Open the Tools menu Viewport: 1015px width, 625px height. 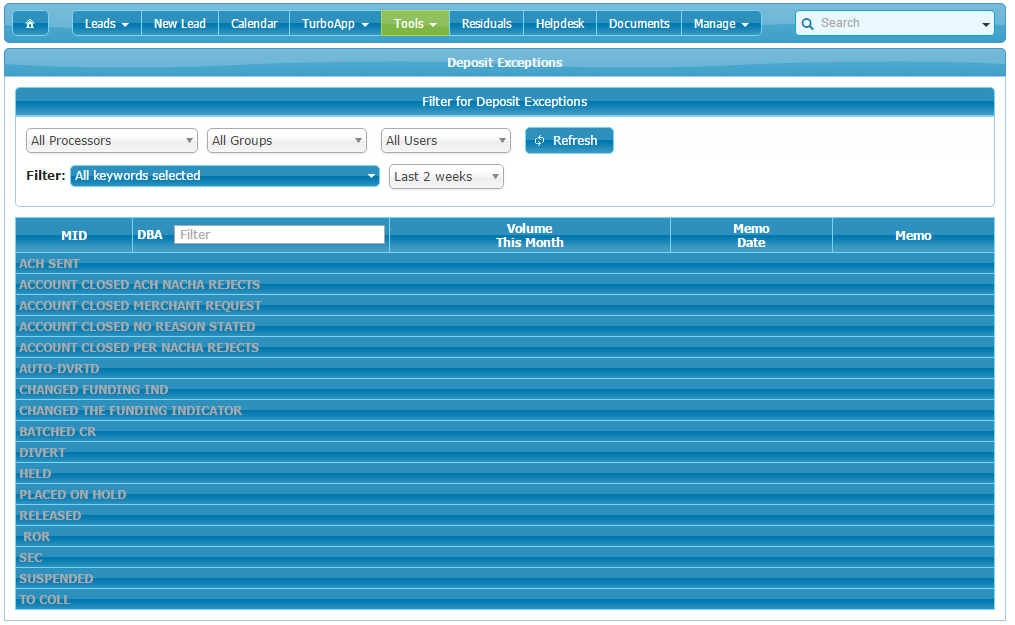(415, 24)
